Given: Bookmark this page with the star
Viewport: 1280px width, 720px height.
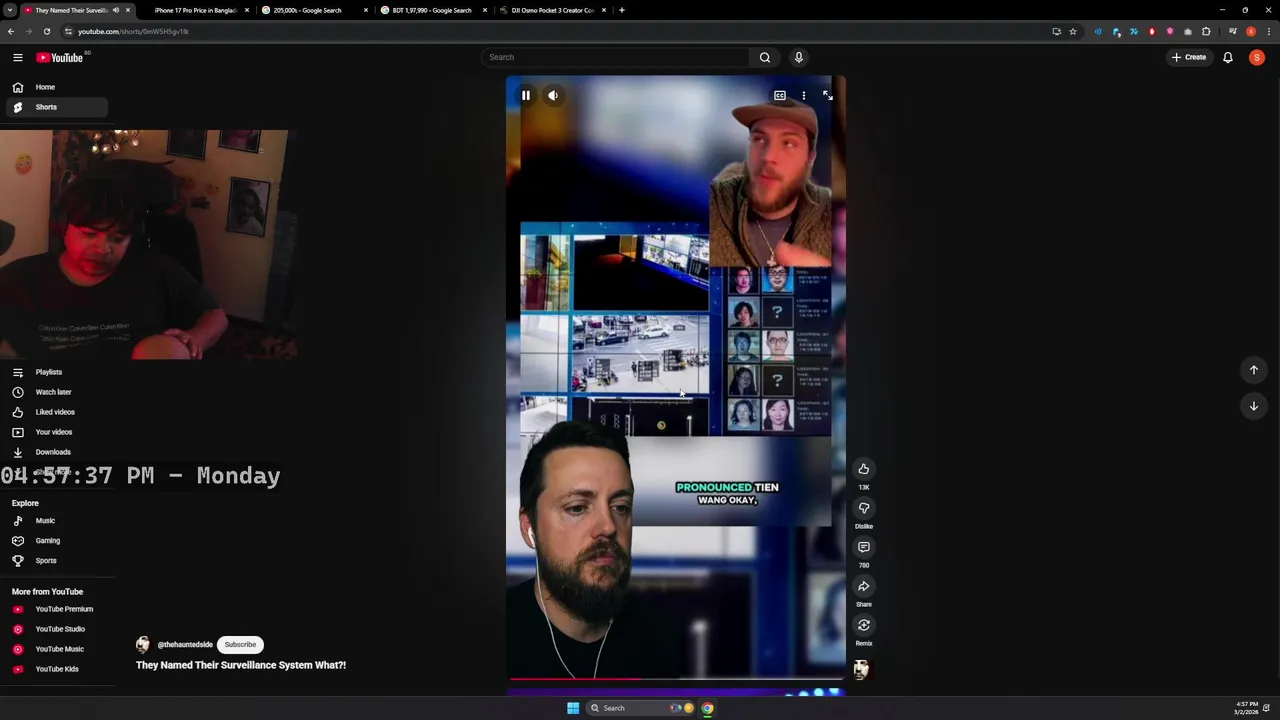Looking at the screenshot, I should coord(1073,31).
